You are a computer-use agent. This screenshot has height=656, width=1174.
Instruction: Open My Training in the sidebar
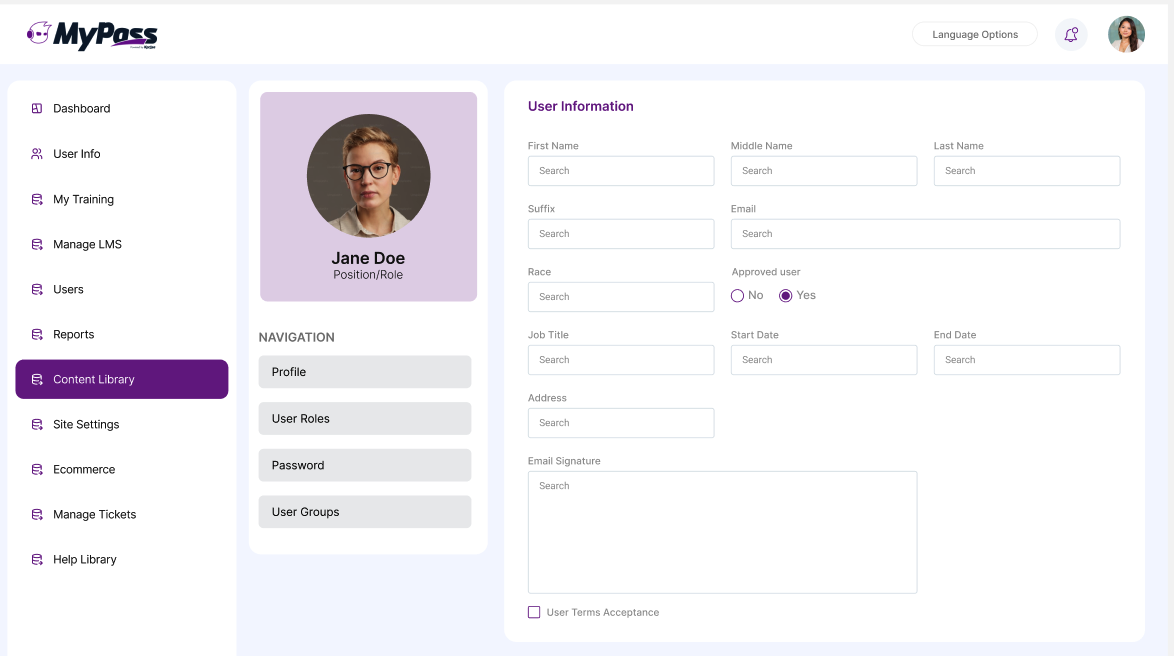pyautogui.click(x=121, y=199)
